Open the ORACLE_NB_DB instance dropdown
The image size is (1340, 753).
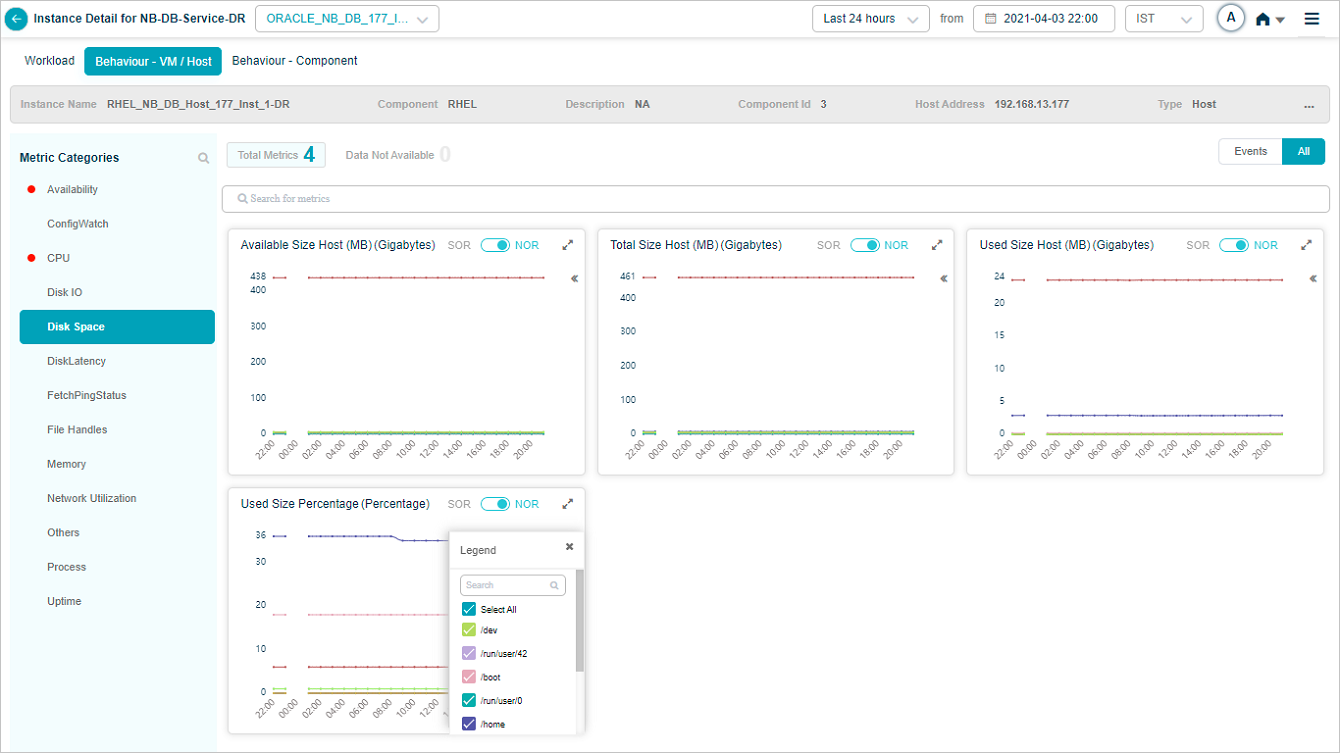(x=347, y=19)
